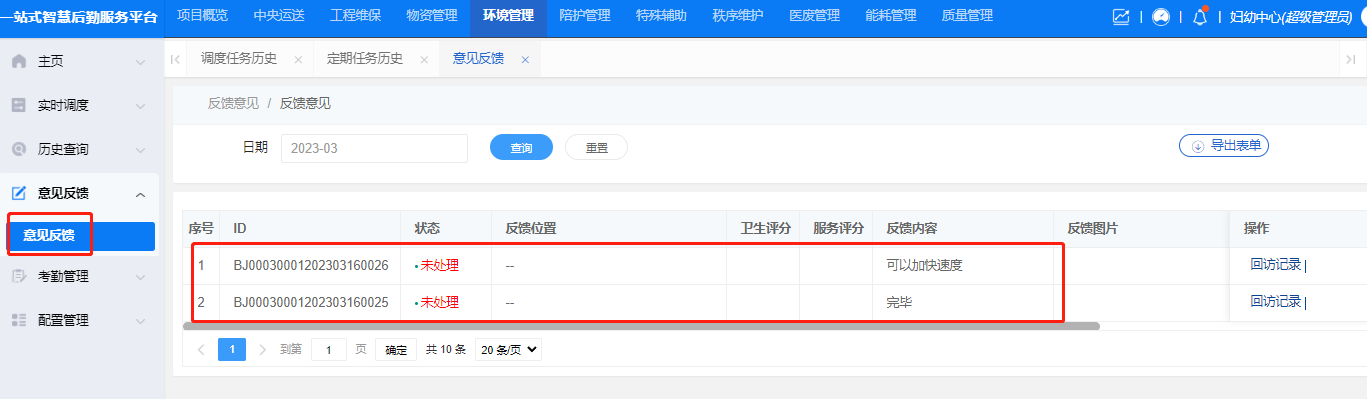1367x399 pixels.
Task: Click the 实时调度 sidebar icon
Action: (x=19, y=105)
